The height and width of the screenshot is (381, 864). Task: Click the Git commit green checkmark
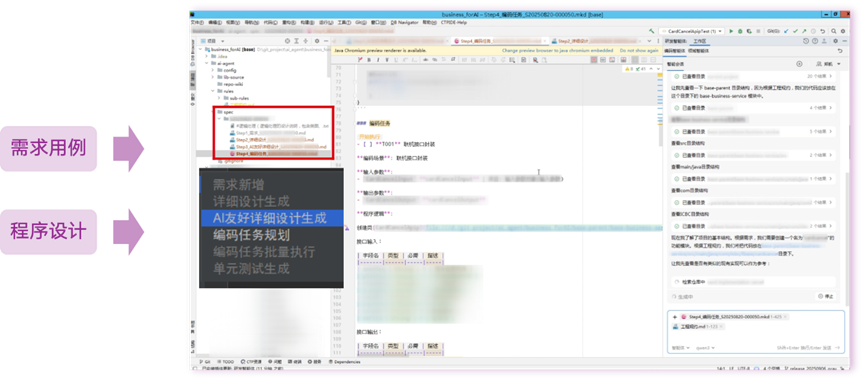[x=795, y=31]
